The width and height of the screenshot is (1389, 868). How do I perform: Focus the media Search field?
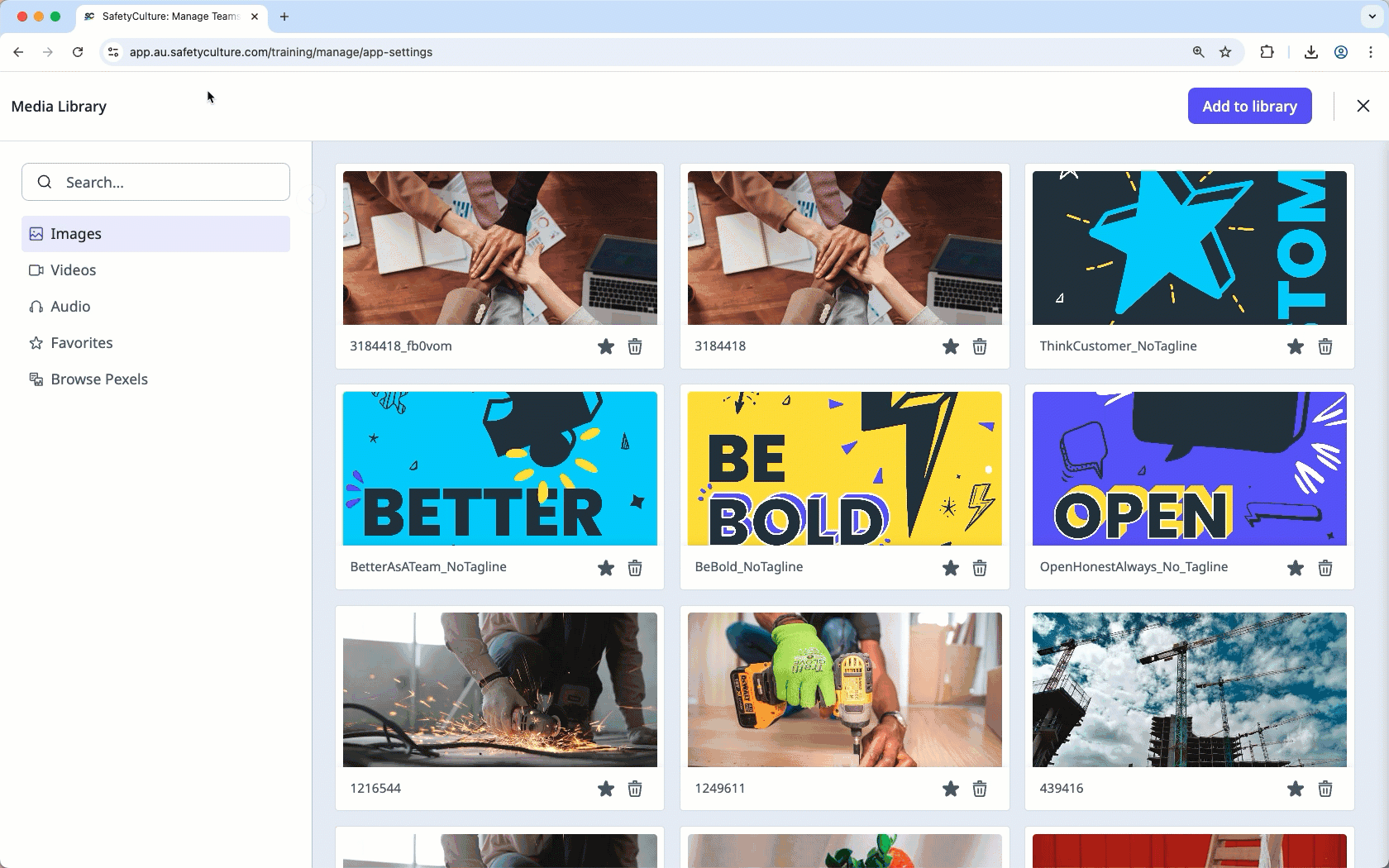pyautogui.click(x=155, y=182)
